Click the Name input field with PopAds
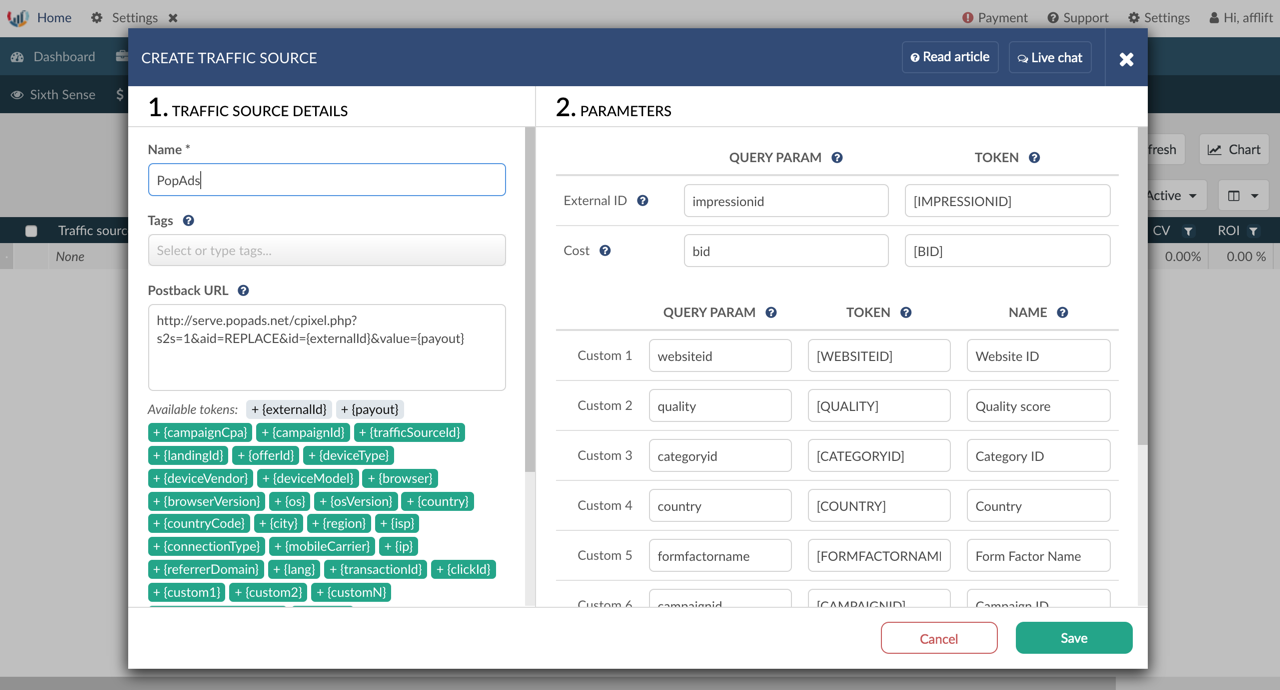1280x690 pixels. click(x=326, y=180)
